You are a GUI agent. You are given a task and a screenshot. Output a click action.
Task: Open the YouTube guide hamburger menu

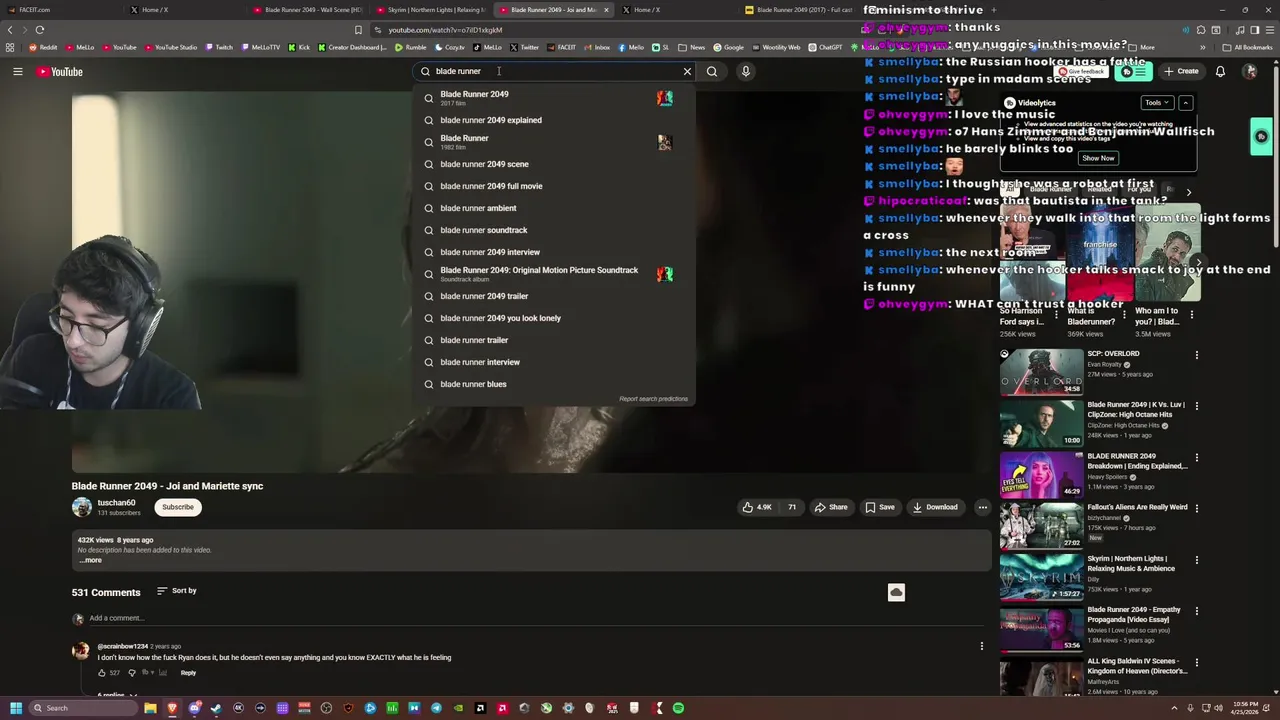[17, 71]
